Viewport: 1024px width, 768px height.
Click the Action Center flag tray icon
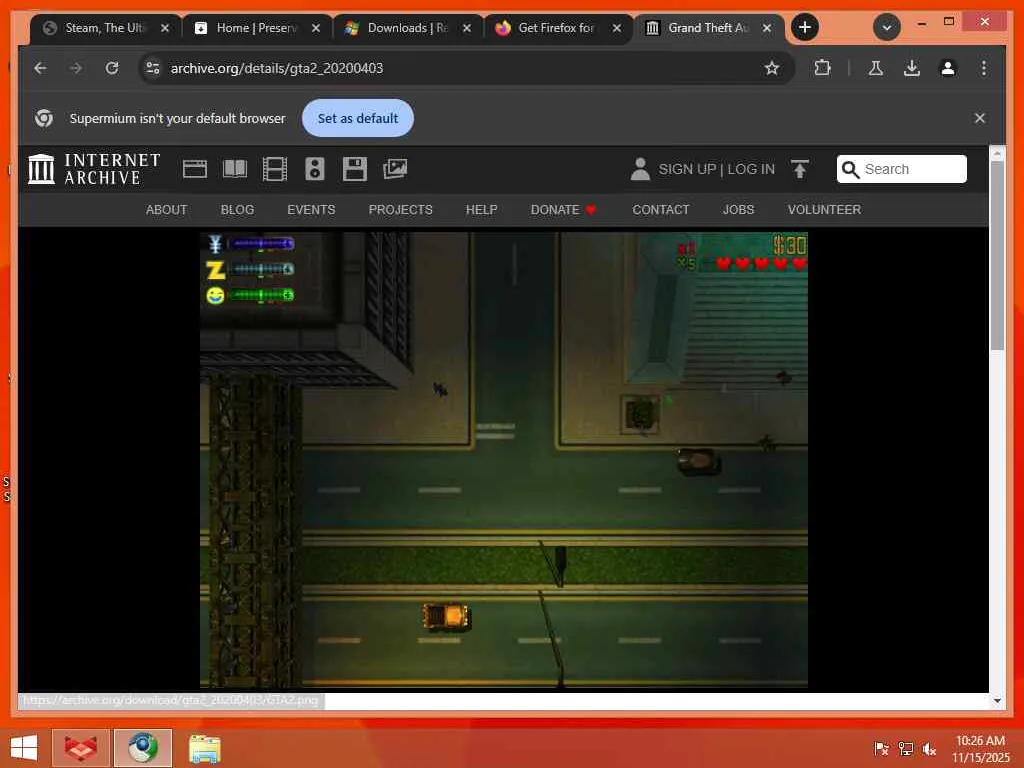[x=881, y=749]
